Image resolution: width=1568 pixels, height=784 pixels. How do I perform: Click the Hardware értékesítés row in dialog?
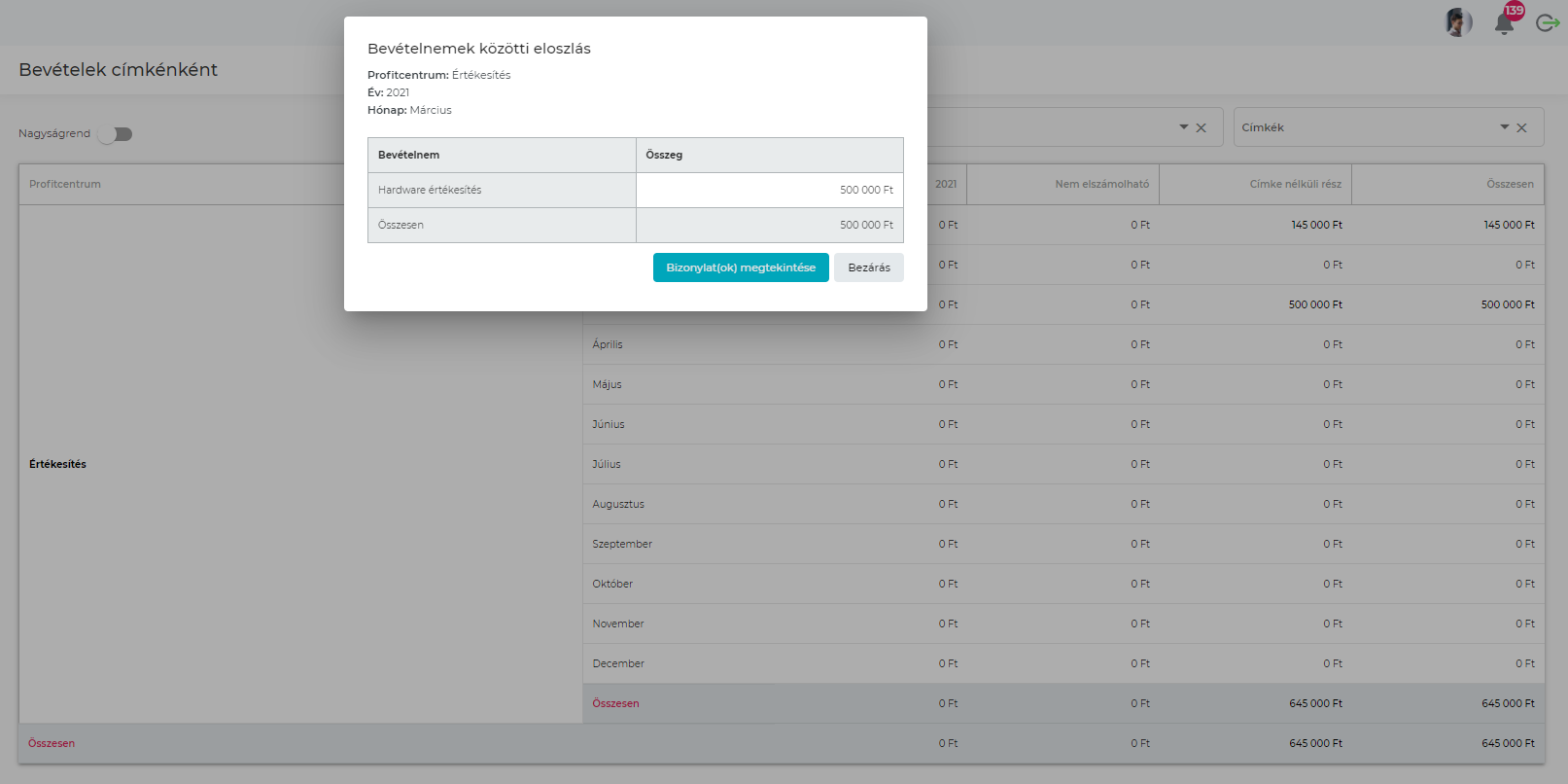coord(502,191)
